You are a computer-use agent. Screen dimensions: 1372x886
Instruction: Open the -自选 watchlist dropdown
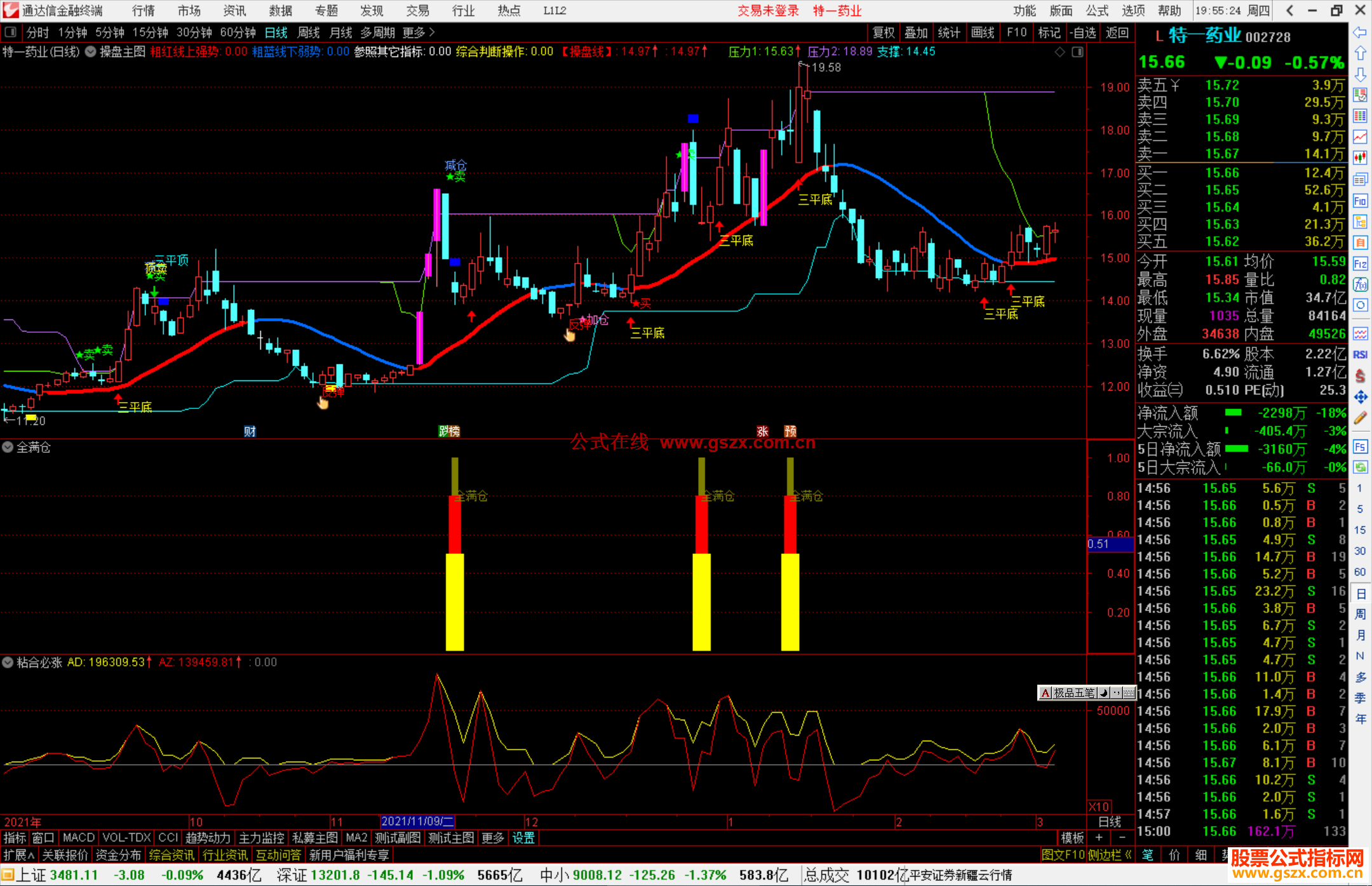coord(1083,32)
